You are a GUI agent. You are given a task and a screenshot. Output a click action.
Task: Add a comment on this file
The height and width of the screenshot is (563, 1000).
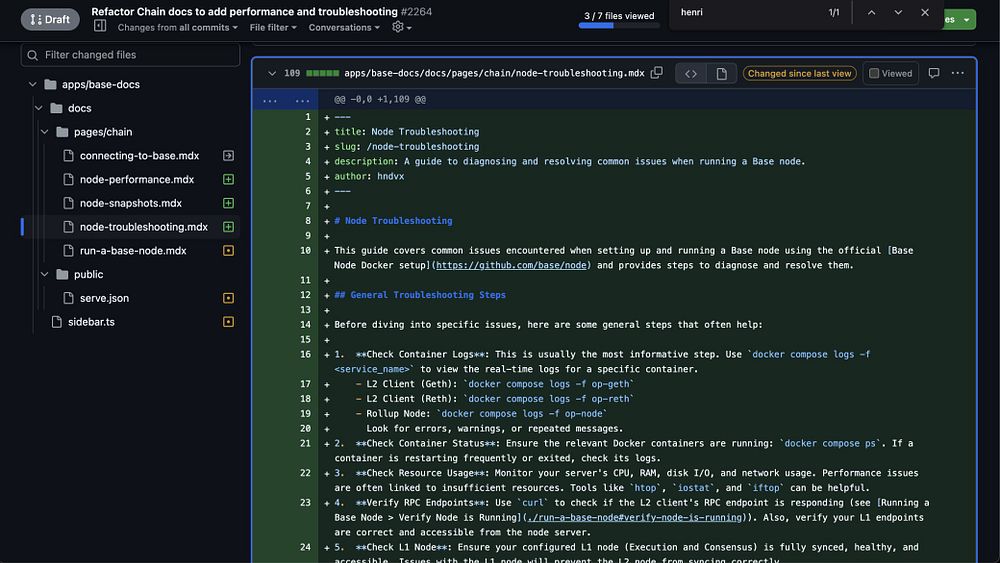[x=933, y=73]
